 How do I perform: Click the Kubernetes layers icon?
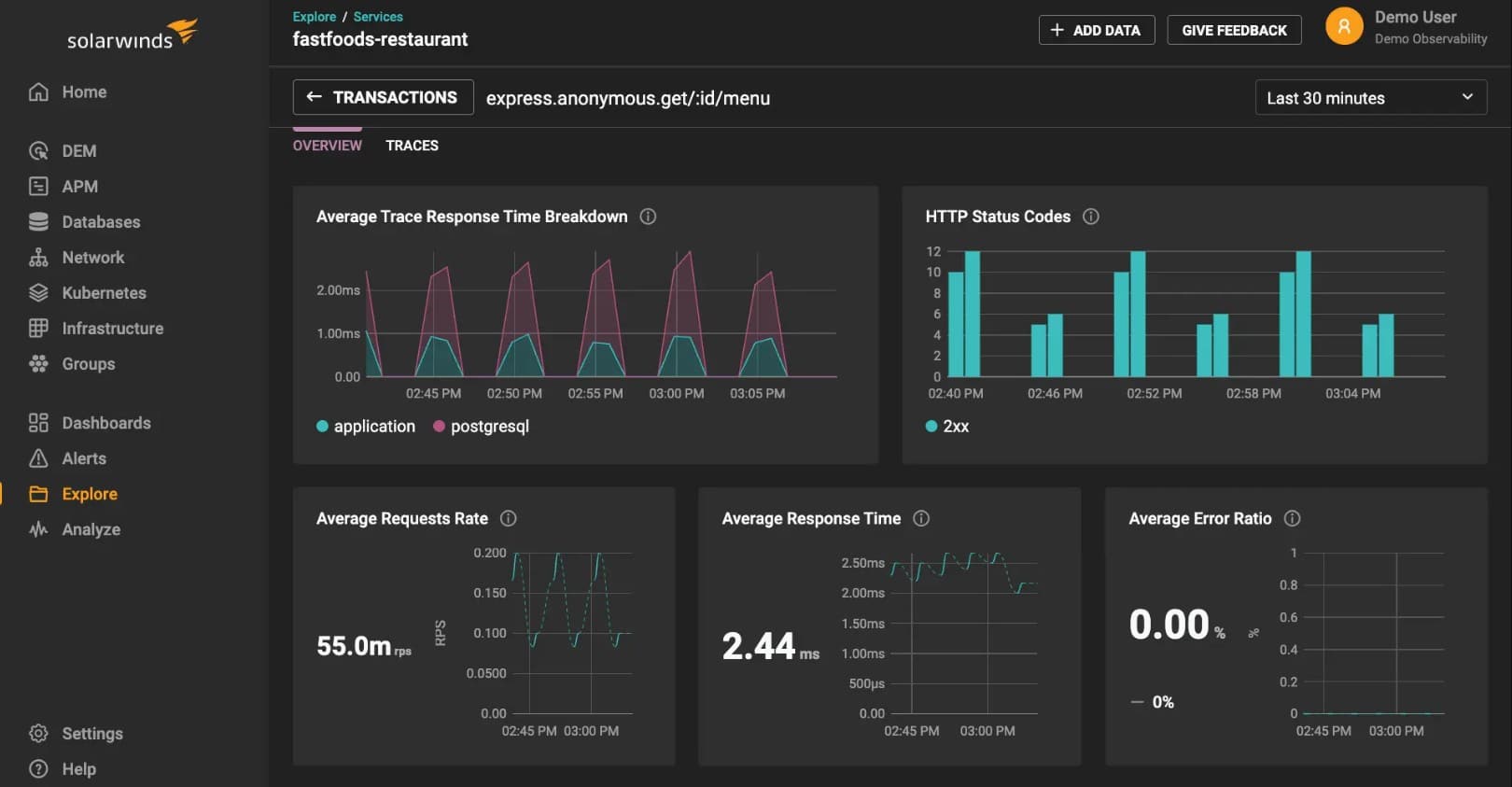38,292
